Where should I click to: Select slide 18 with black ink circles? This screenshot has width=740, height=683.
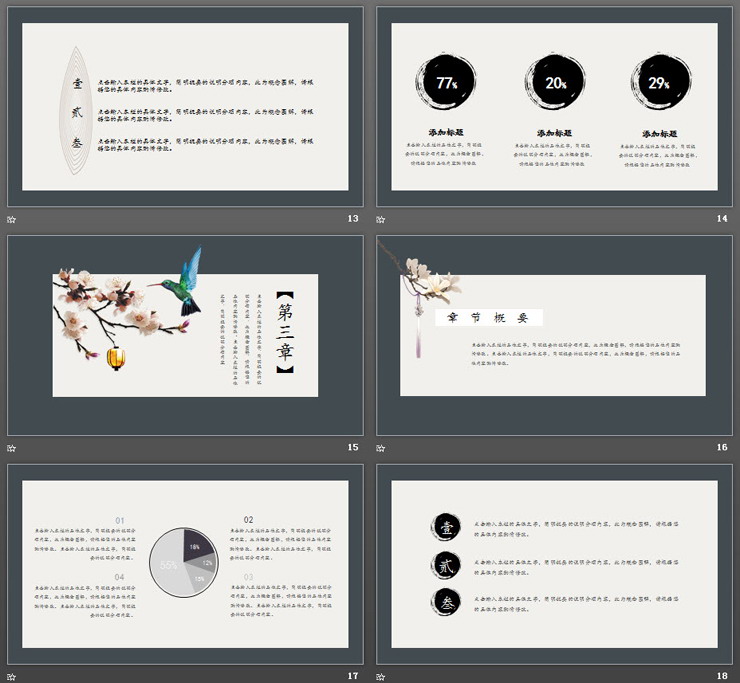pos(554,563)
